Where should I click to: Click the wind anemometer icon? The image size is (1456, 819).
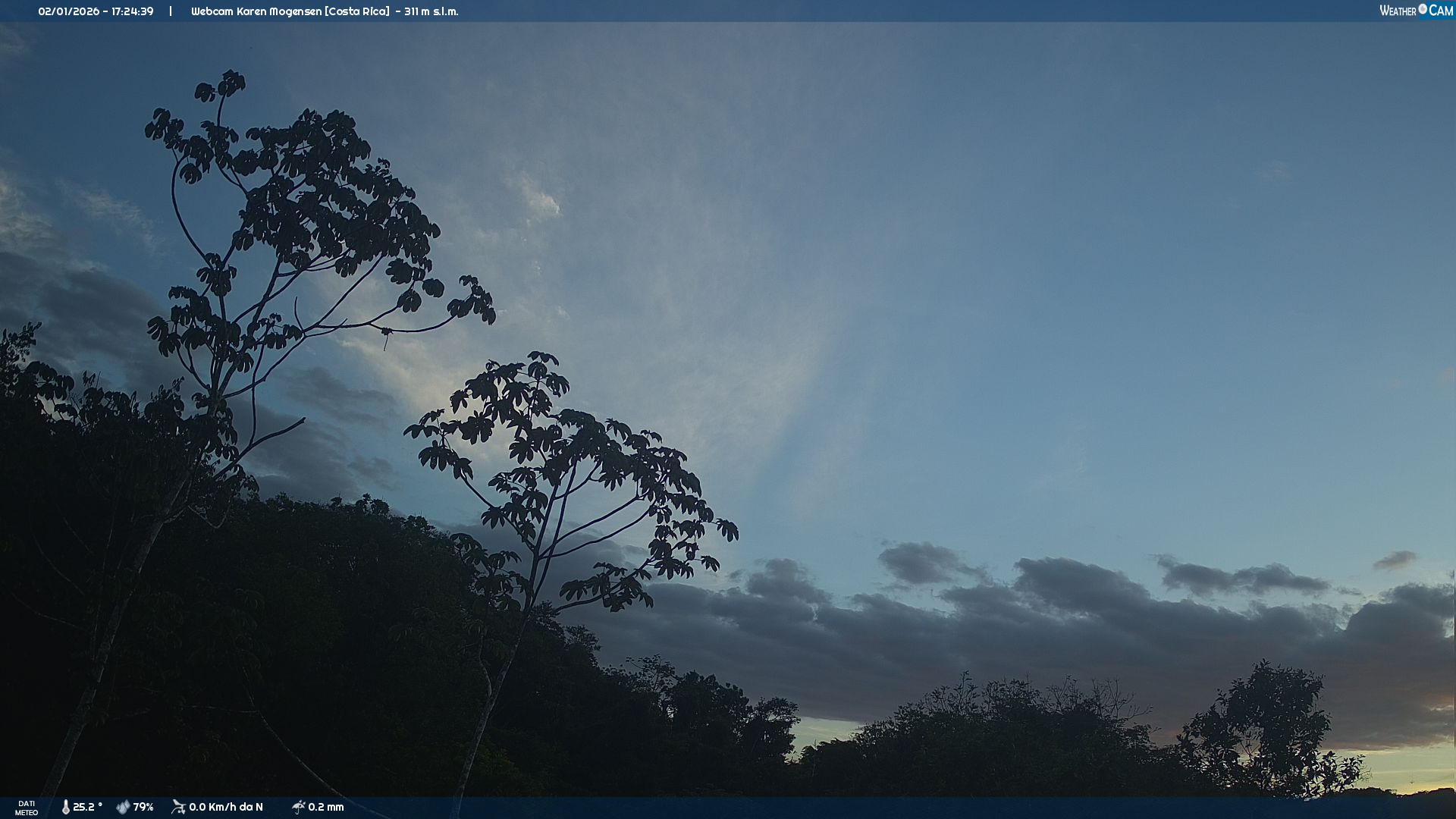click(x=178, y=807)
